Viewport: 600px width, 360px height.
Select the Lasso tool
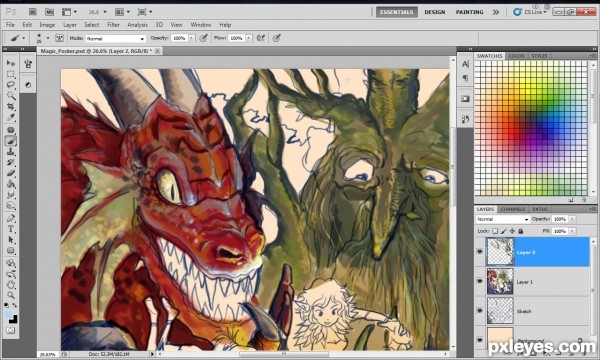(x=11, y=85)
